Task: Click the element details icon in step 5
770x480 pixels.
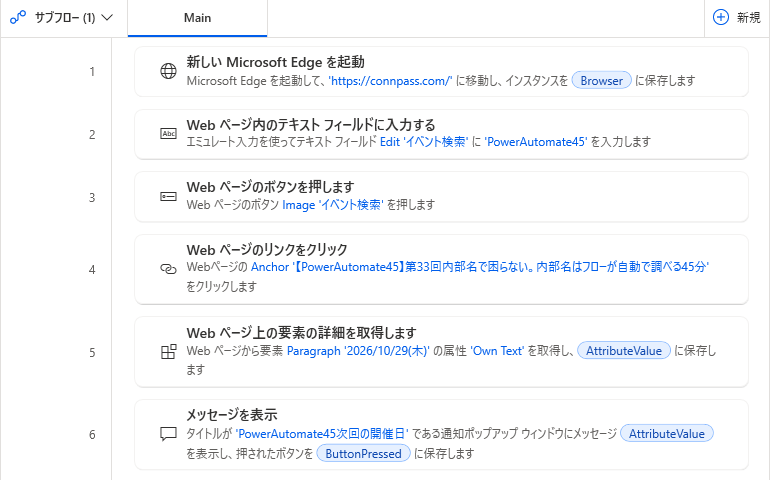Action: (x=168, y=352)
